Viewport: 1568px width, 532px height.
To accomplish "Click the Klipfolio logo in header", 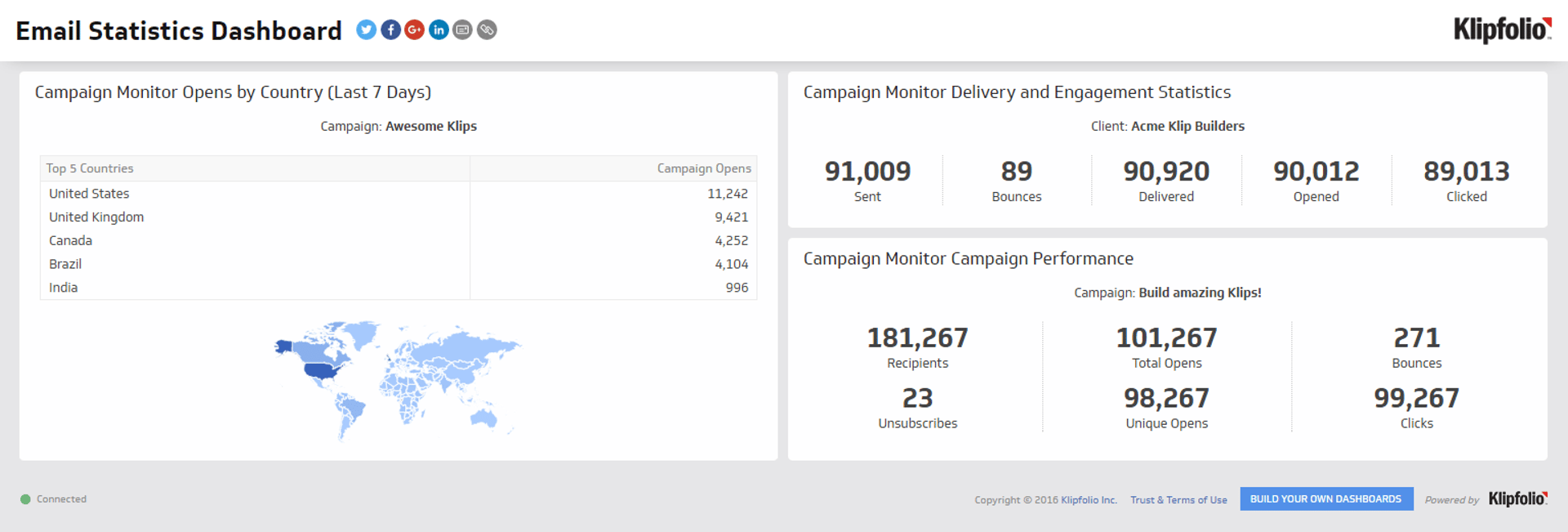I will tap(1502, 30).
